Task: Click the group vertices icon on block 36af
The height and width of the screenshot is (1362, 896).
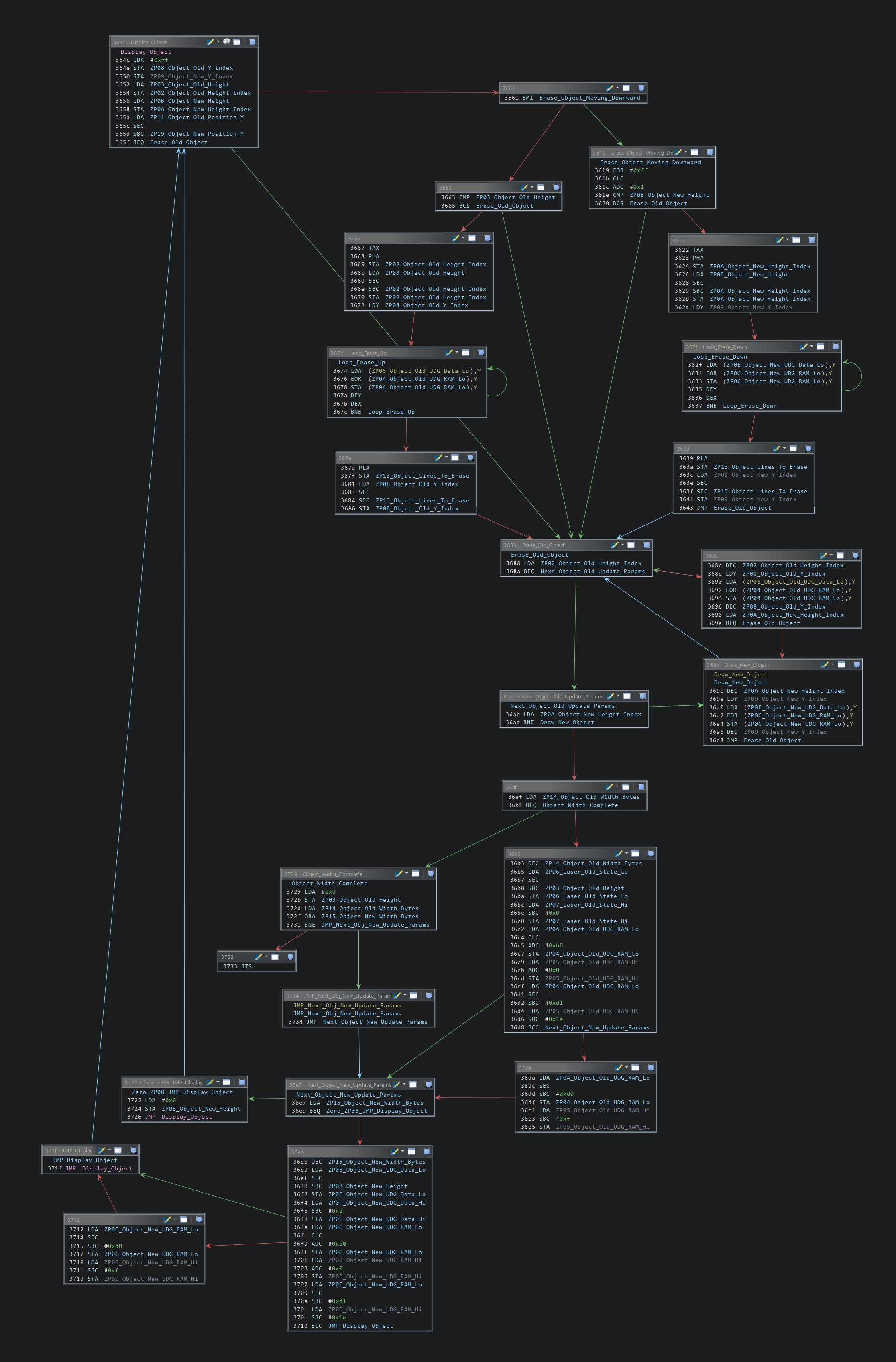Action: click(x=641, y=787)
